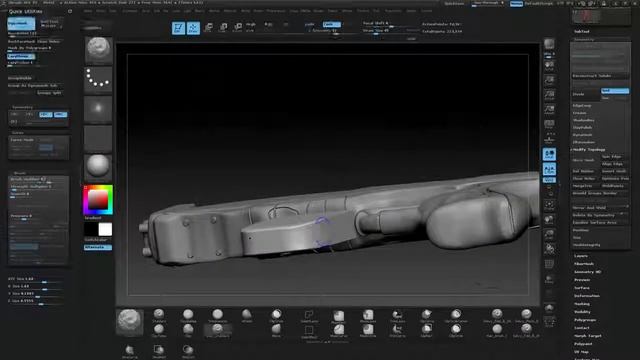Click the large highlighted DynaMesh button in Quick Utilities

coord(21,24)
